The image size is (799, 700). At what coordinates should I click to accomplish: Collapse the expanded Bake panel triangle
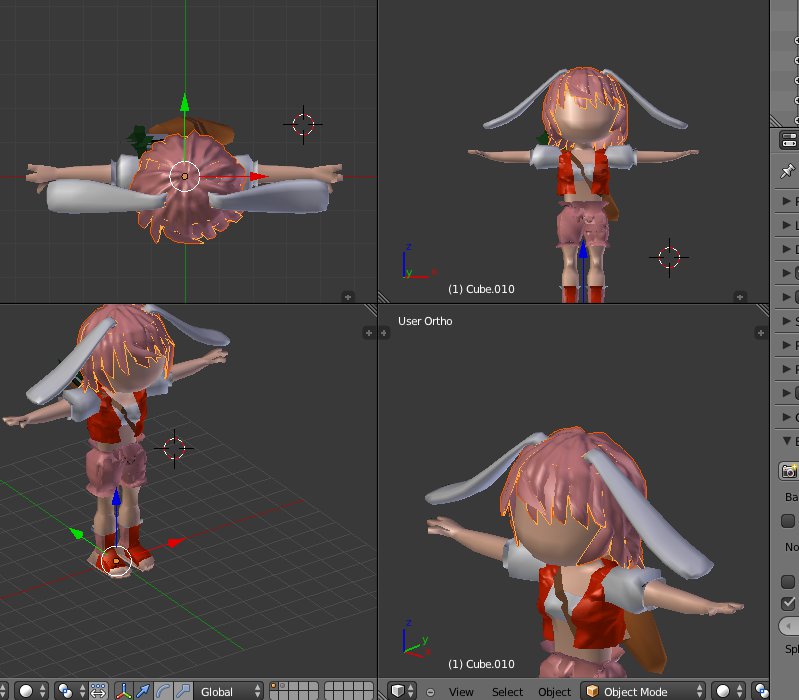[787, 440]
